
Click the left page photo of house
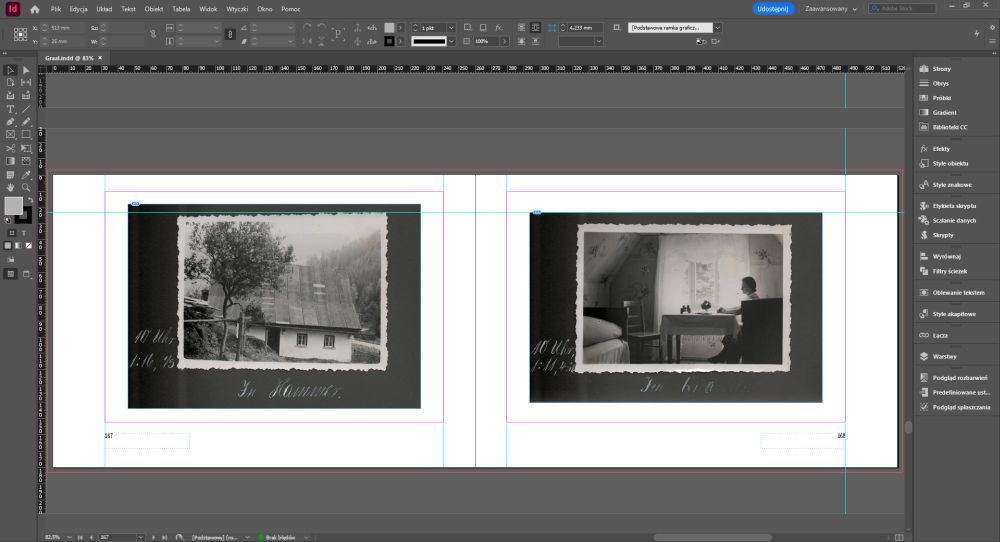274,306
